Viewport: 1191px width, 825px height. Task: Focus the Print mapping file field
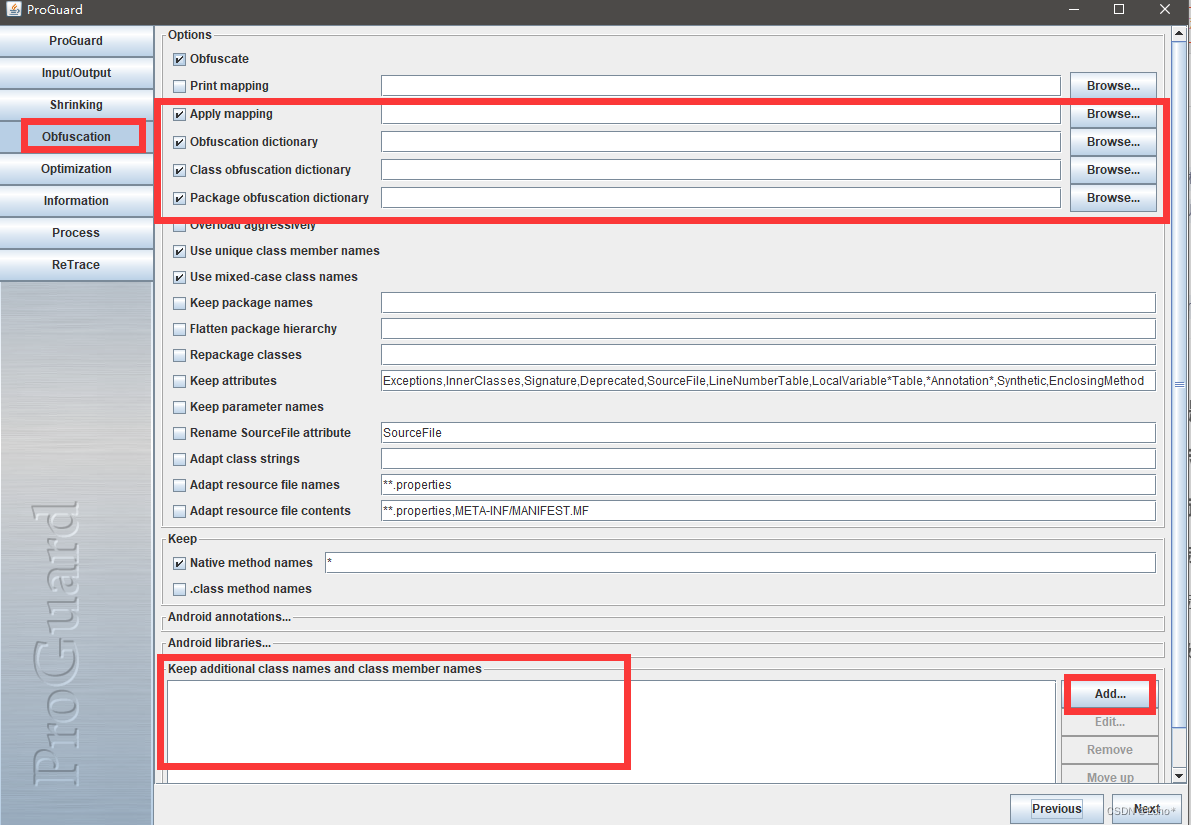coord(721,86)
